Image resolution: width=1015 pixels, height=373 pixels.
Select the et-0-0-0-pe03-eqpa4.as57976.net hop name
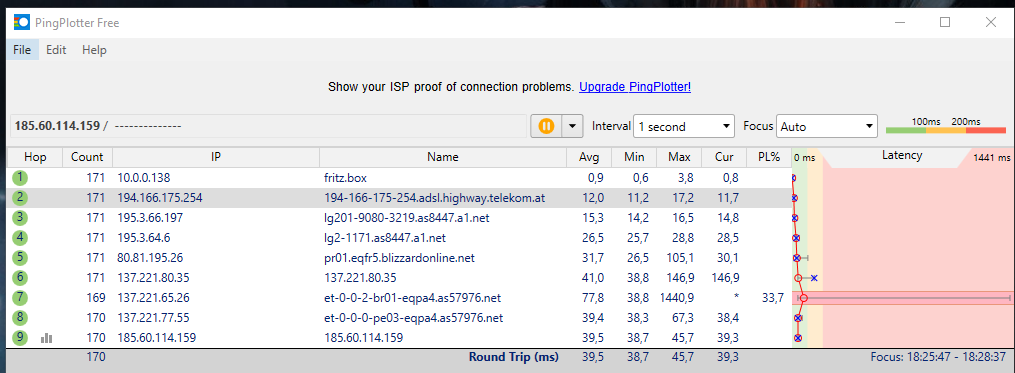[413, 318]
